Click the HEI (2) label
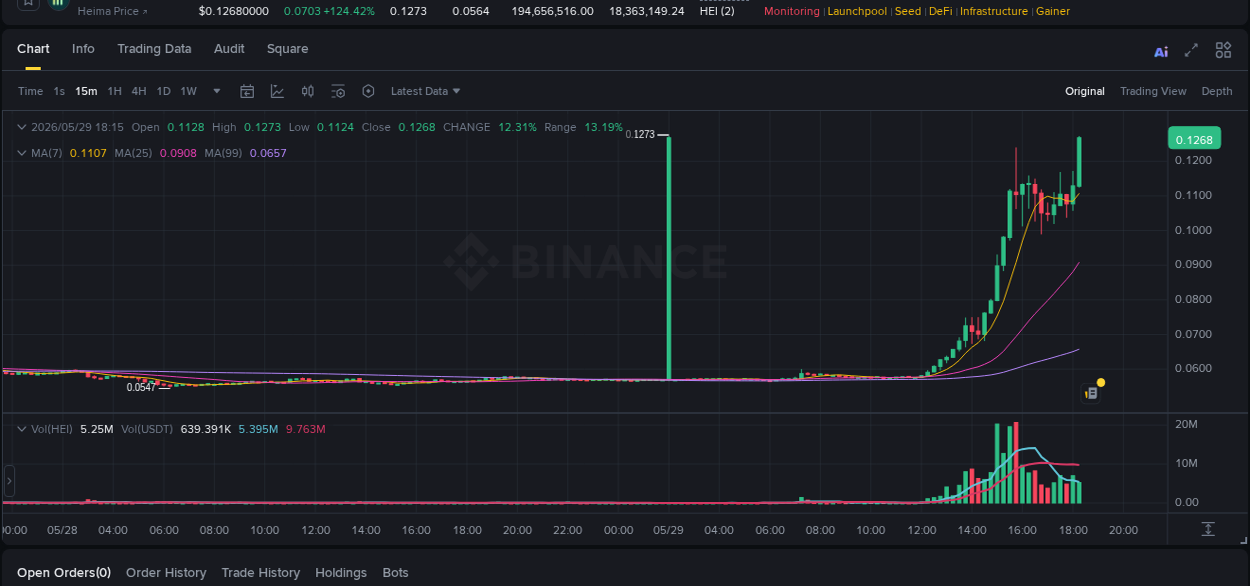This screenshot has height=586, width=1250. [717, 11]
